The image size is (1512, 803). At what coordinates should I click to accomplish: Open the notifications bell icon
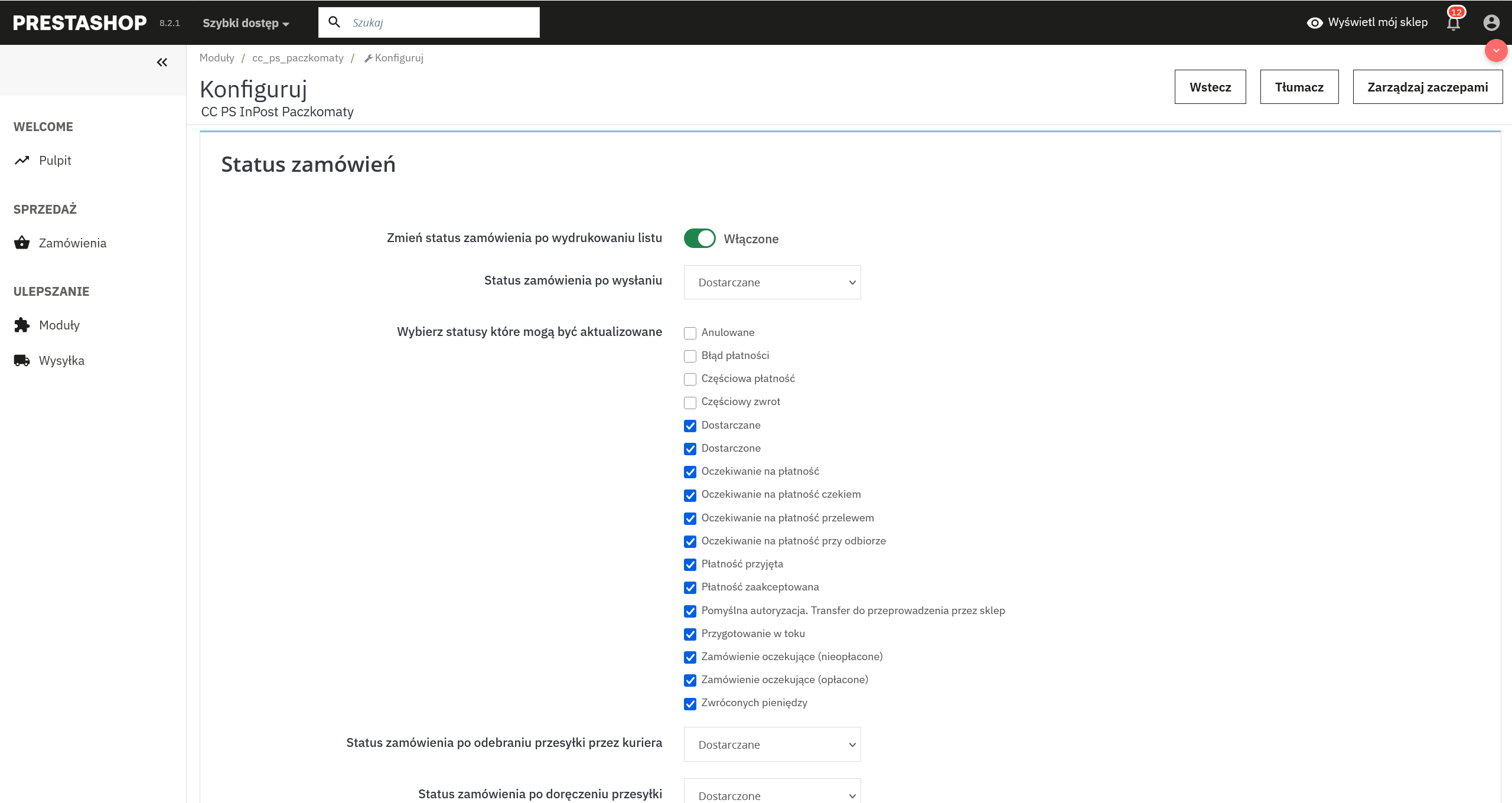tap(1454, 22)
